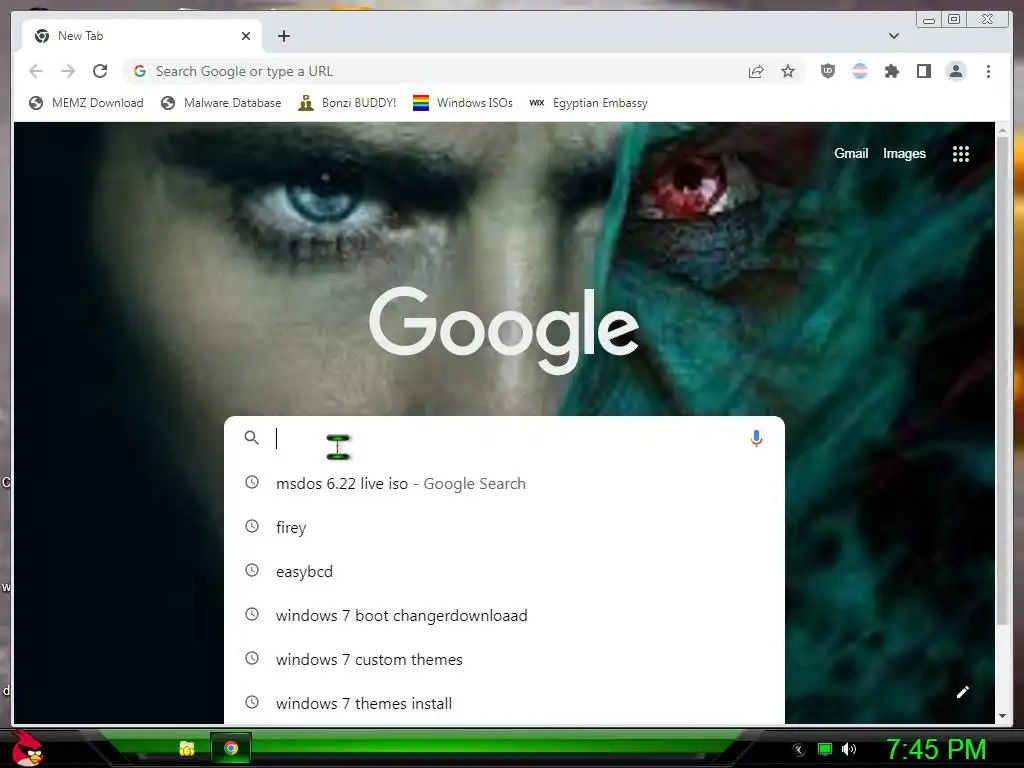This screenshot has width=1024, height=768.
Task: Select the New Tab tab
Action: click(x=142, y=36)
